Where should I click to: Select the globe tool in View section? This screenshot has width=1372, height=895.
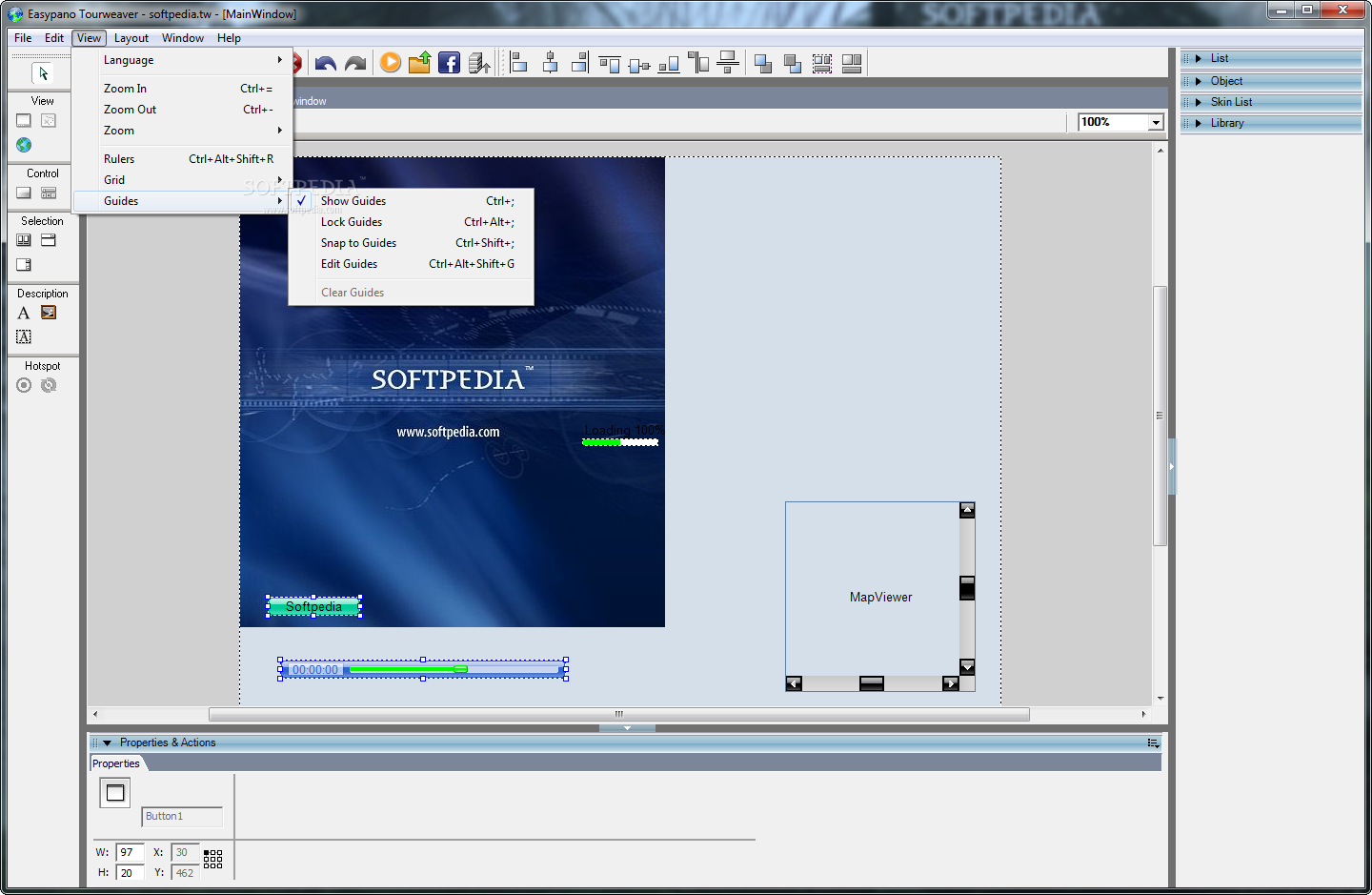point(24,145)
